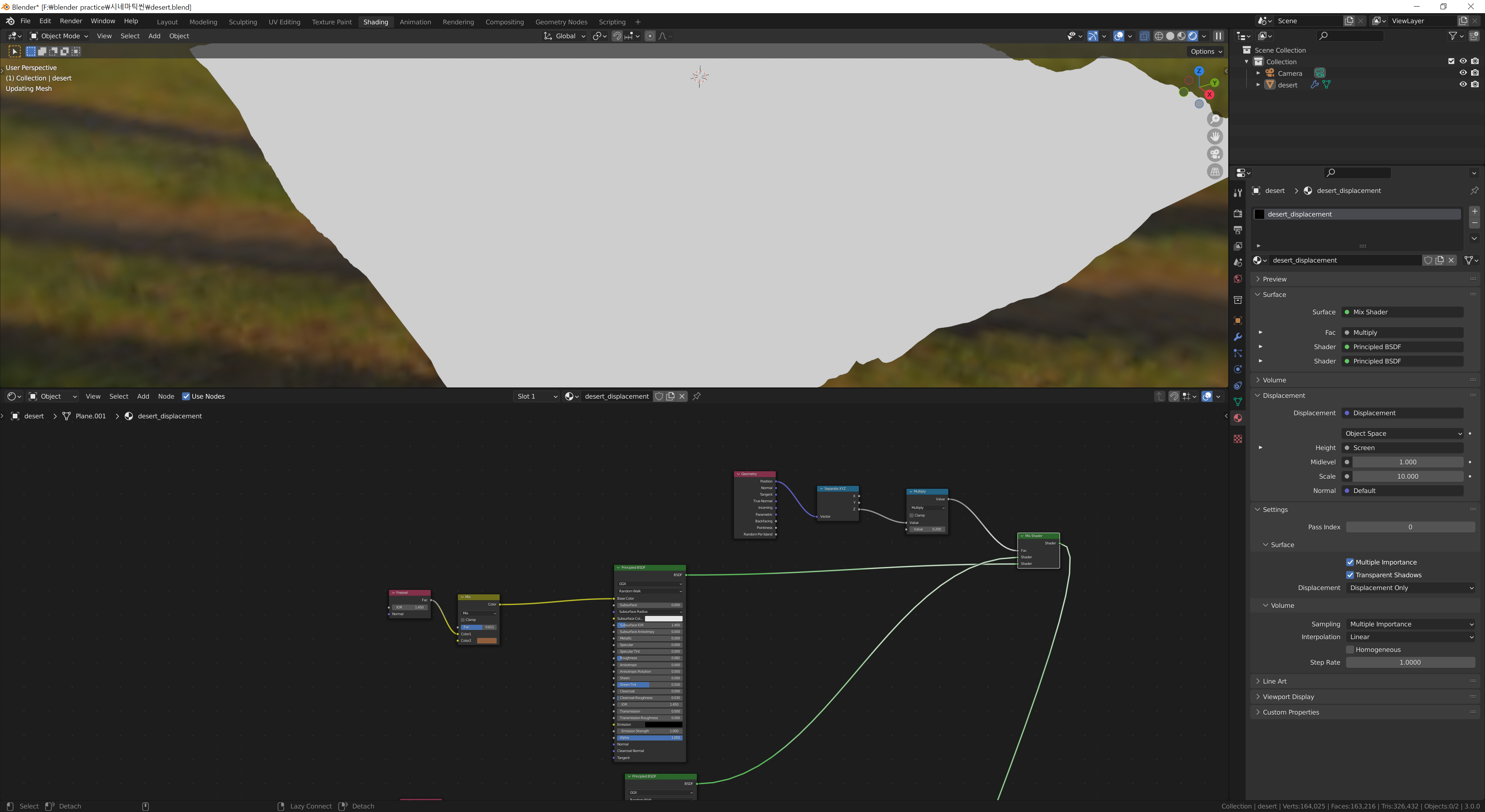Switch to the Geometry Nodes workspace tab

(x=560, y=22)
